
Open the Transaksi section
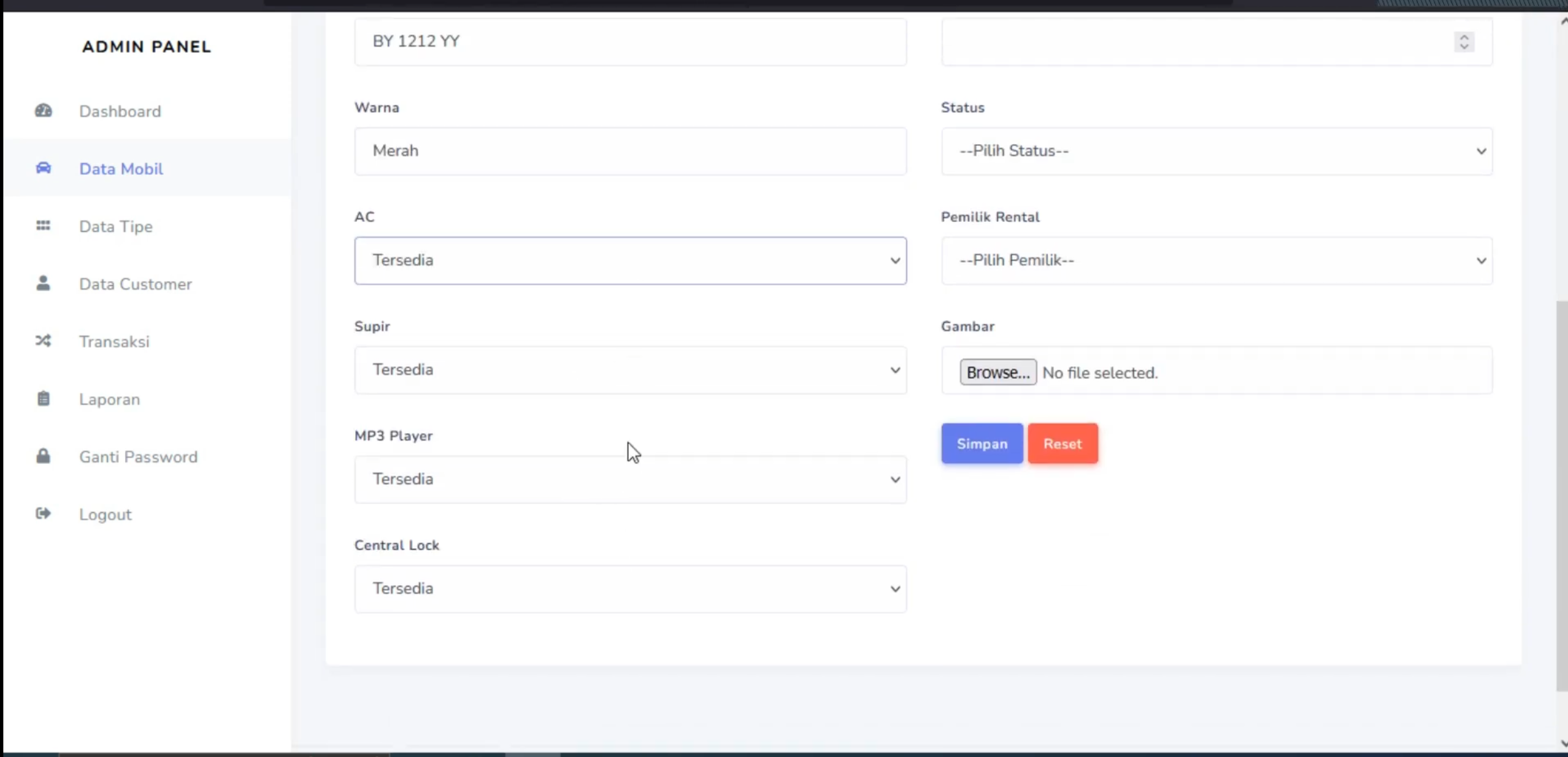tap(147, 342)
